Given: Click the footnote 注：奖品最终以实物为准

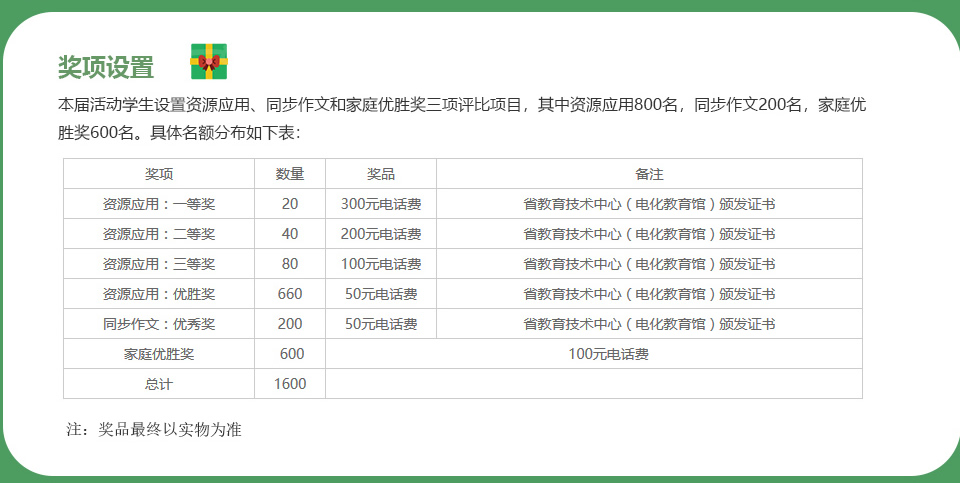Looking at the screenshot, I should [154, 430].
